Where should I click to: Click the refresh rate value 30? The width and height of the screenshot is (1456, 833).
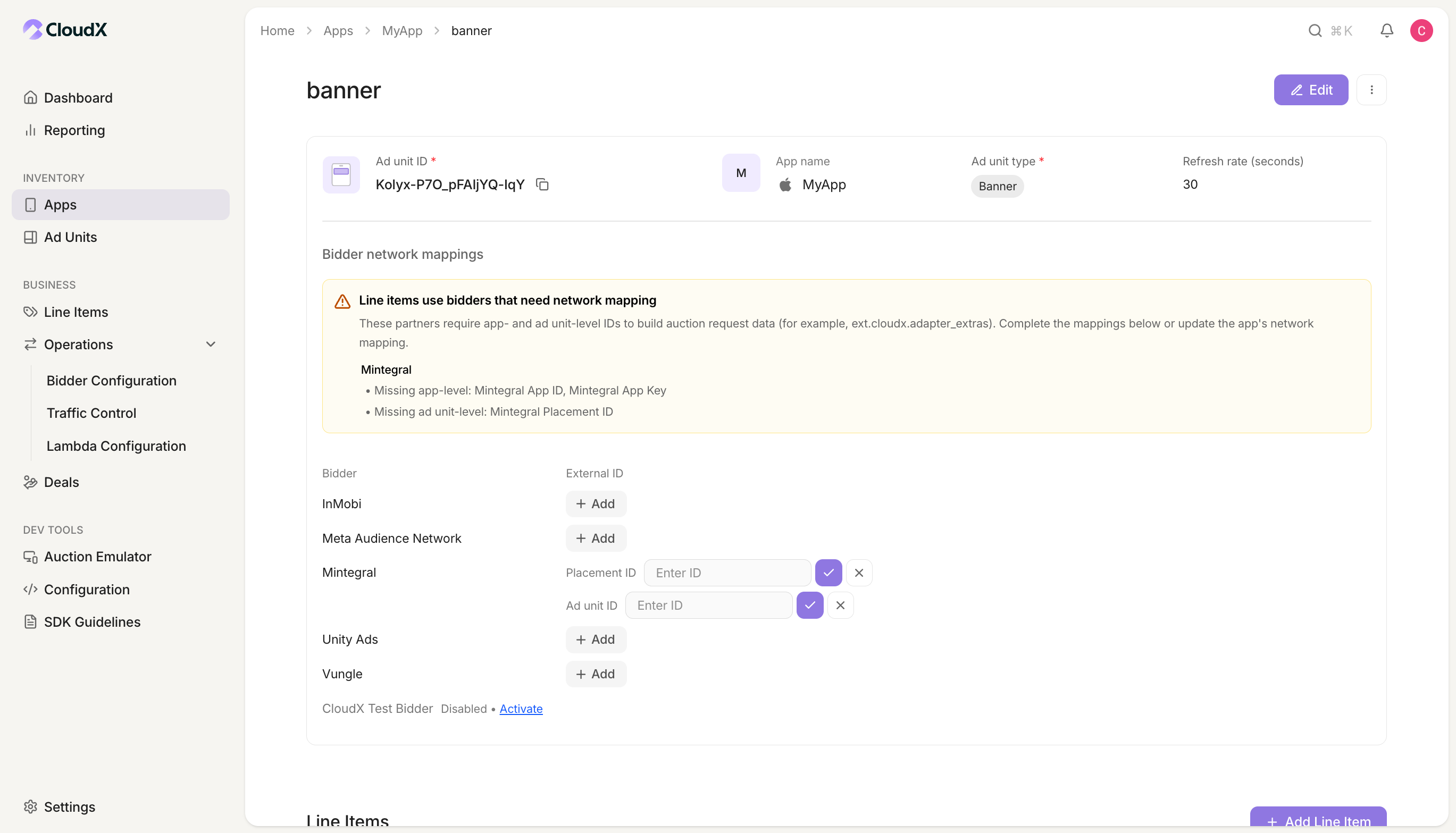click(x=1190, y=184)
